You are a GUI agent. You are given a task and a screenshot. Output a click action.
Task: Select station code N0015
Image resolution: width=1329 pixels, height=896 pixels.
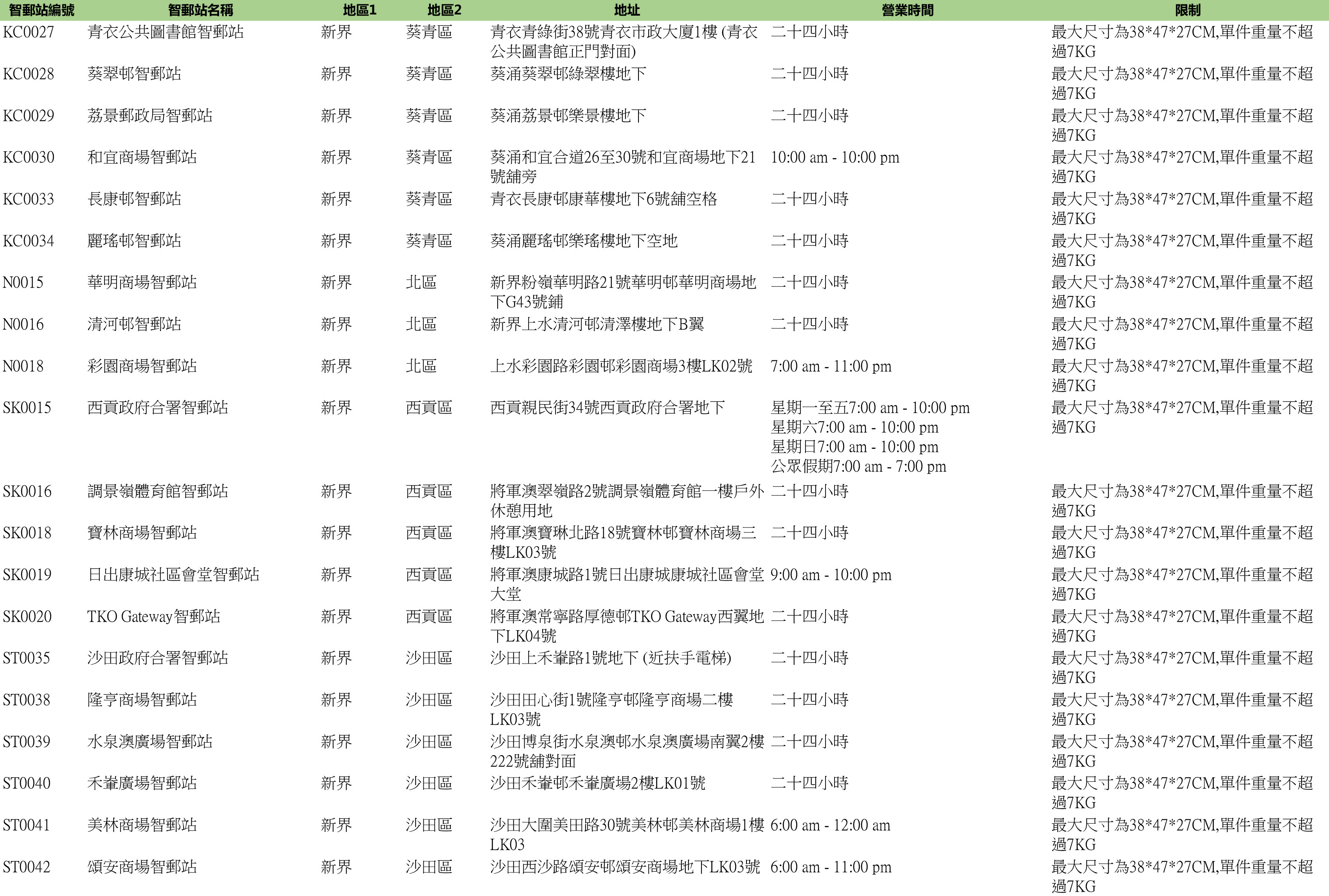pyautogui.click(x=23, y=282)
